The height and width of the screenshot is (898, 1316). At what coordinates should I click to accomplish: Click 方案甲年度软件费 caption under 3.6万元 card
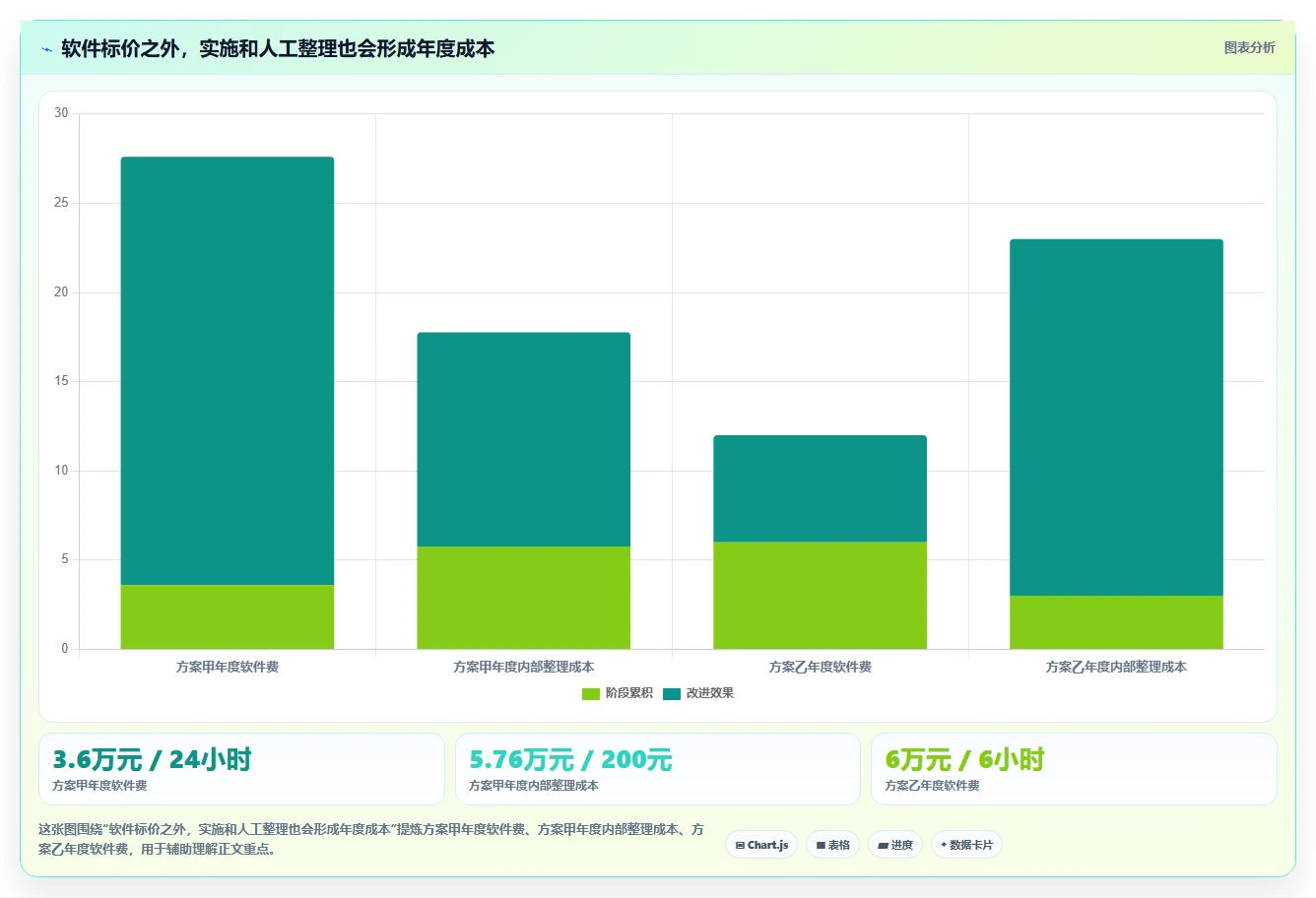point(99,786)
